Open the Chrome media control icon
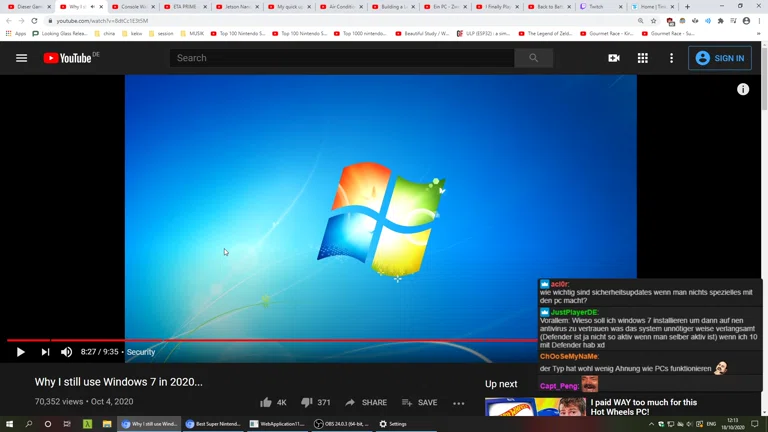768x432 pixels. pyautogui.click(x=733, y=21)
